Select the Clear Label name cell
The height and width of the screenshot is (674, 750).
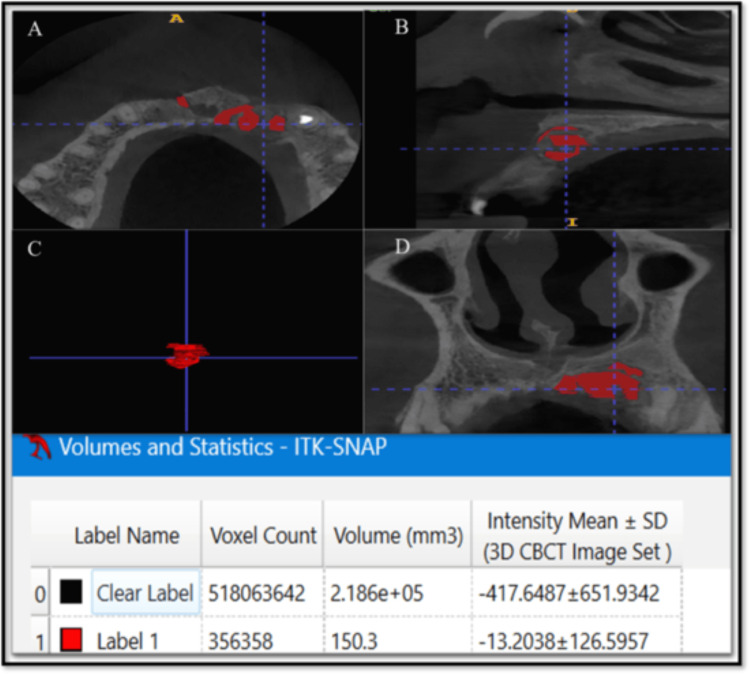click(145, 593)
